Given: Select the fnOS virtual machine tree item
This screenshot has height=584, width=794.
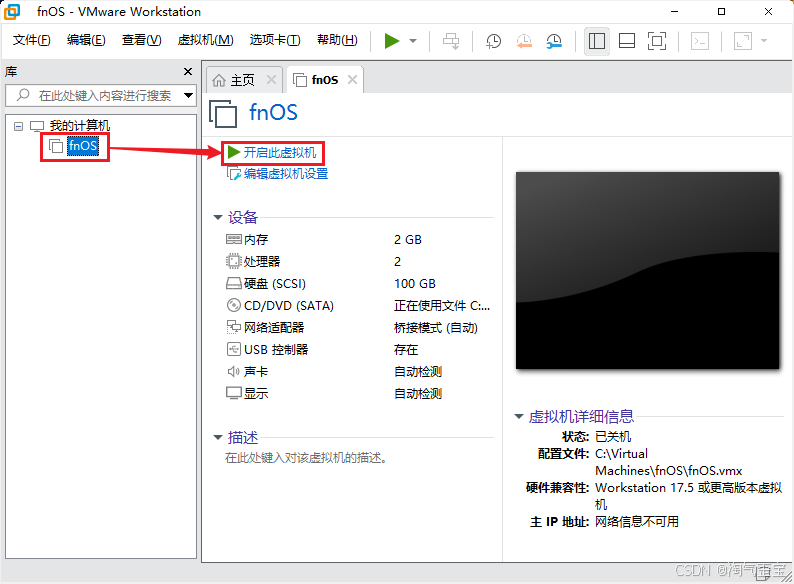Looking at the screenshot, I should pos(83,146).
